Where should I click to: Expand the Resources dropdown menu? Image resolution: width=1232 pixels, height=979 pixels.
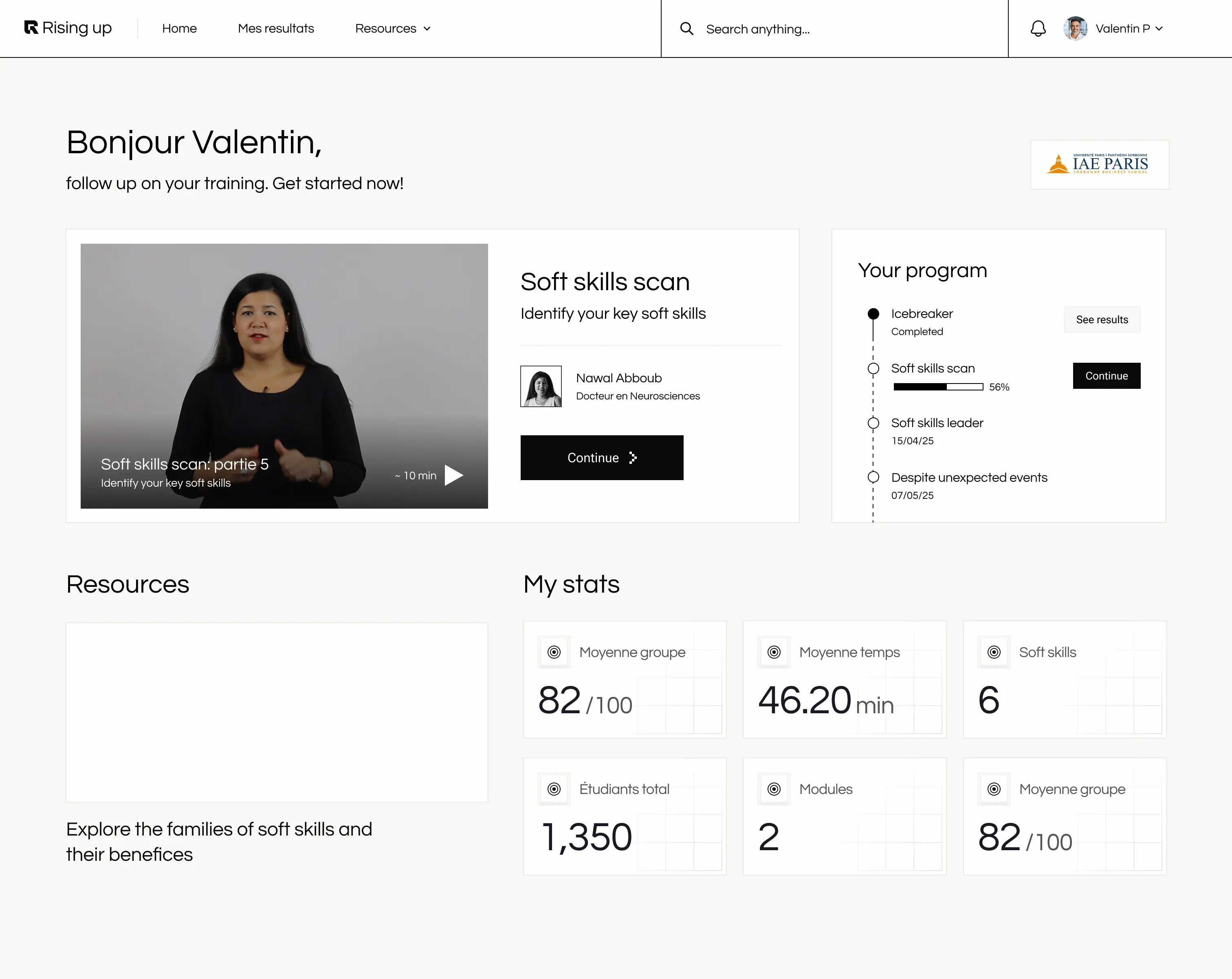(393, 29)
